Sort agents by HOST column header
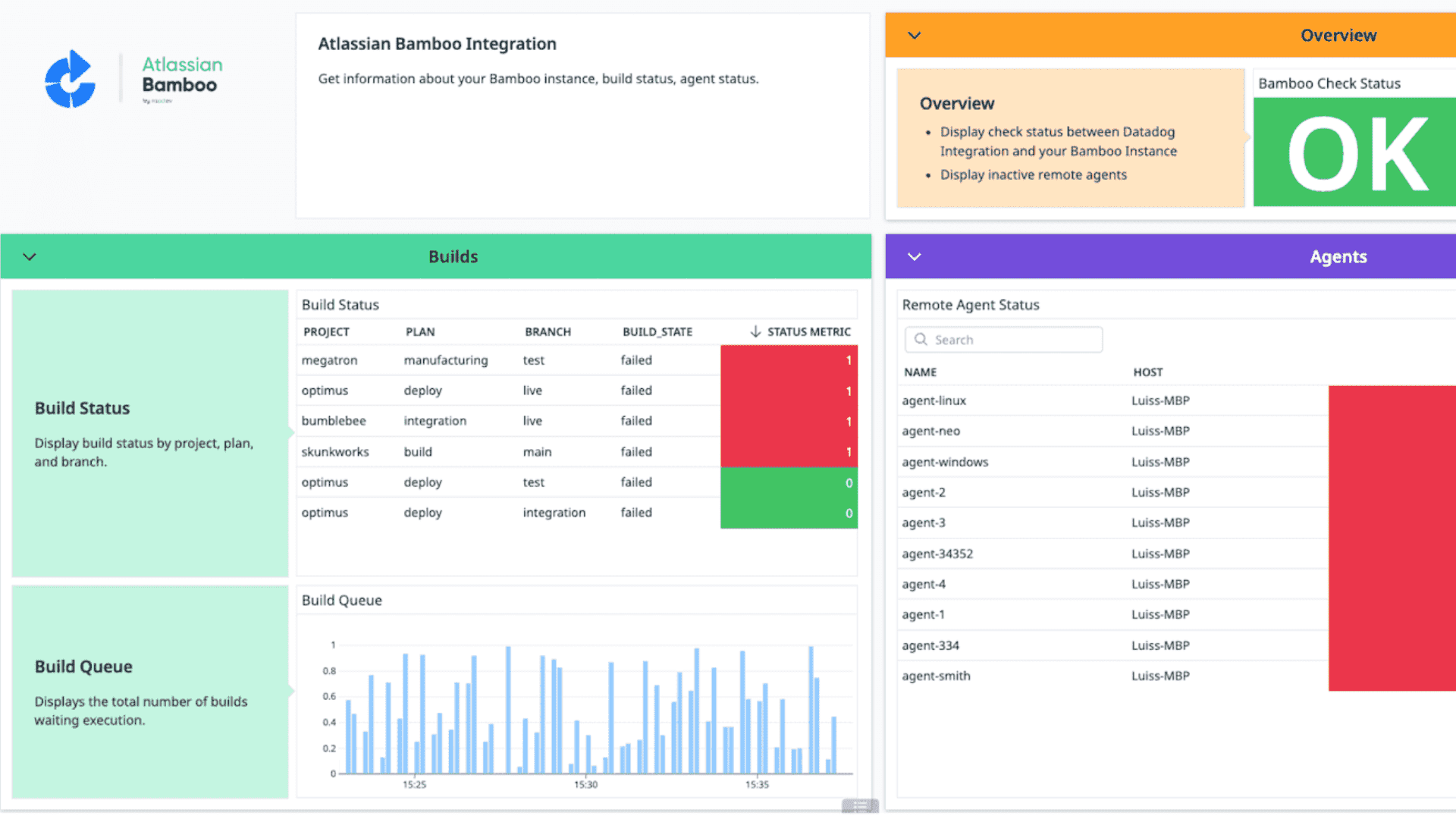This screenshot has height=819, width=1456. (1148, 372)
